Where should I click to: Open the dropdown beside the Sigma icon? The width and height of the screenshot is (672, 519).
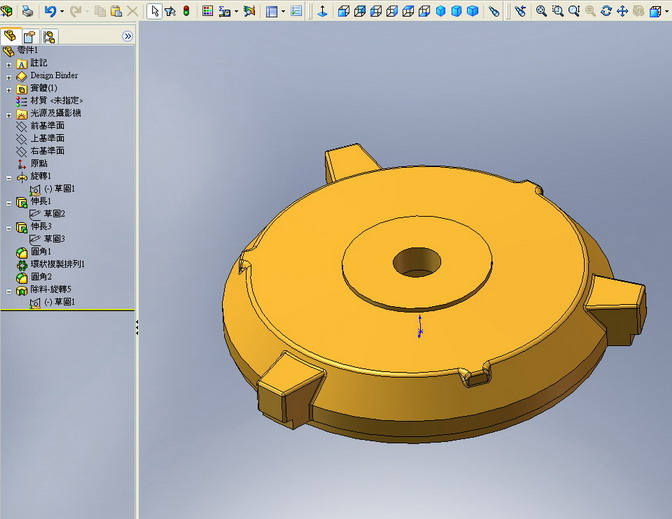(236, 11)
